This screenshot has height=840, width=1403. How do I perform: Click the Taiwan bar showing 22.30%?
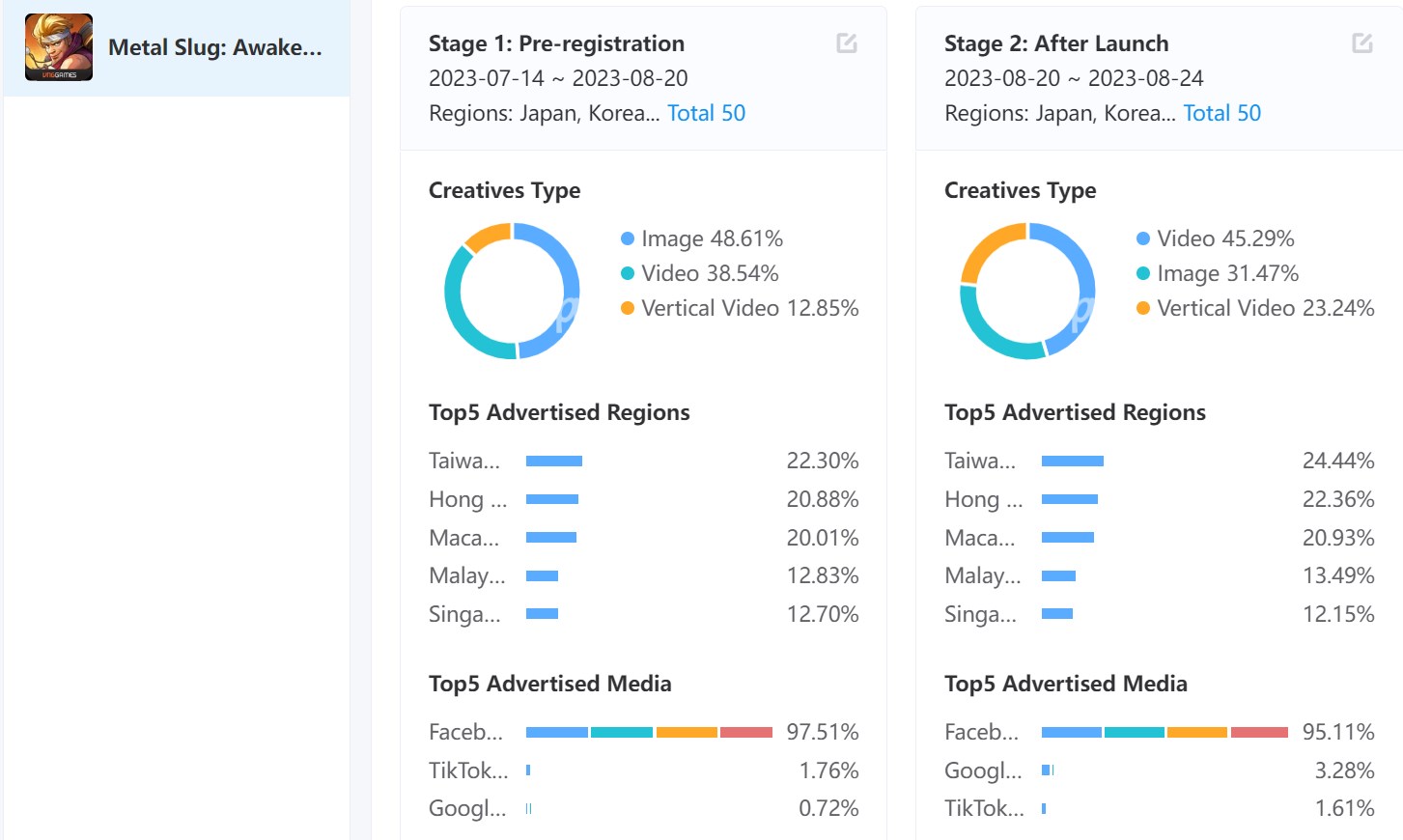(x=554, y=461)
